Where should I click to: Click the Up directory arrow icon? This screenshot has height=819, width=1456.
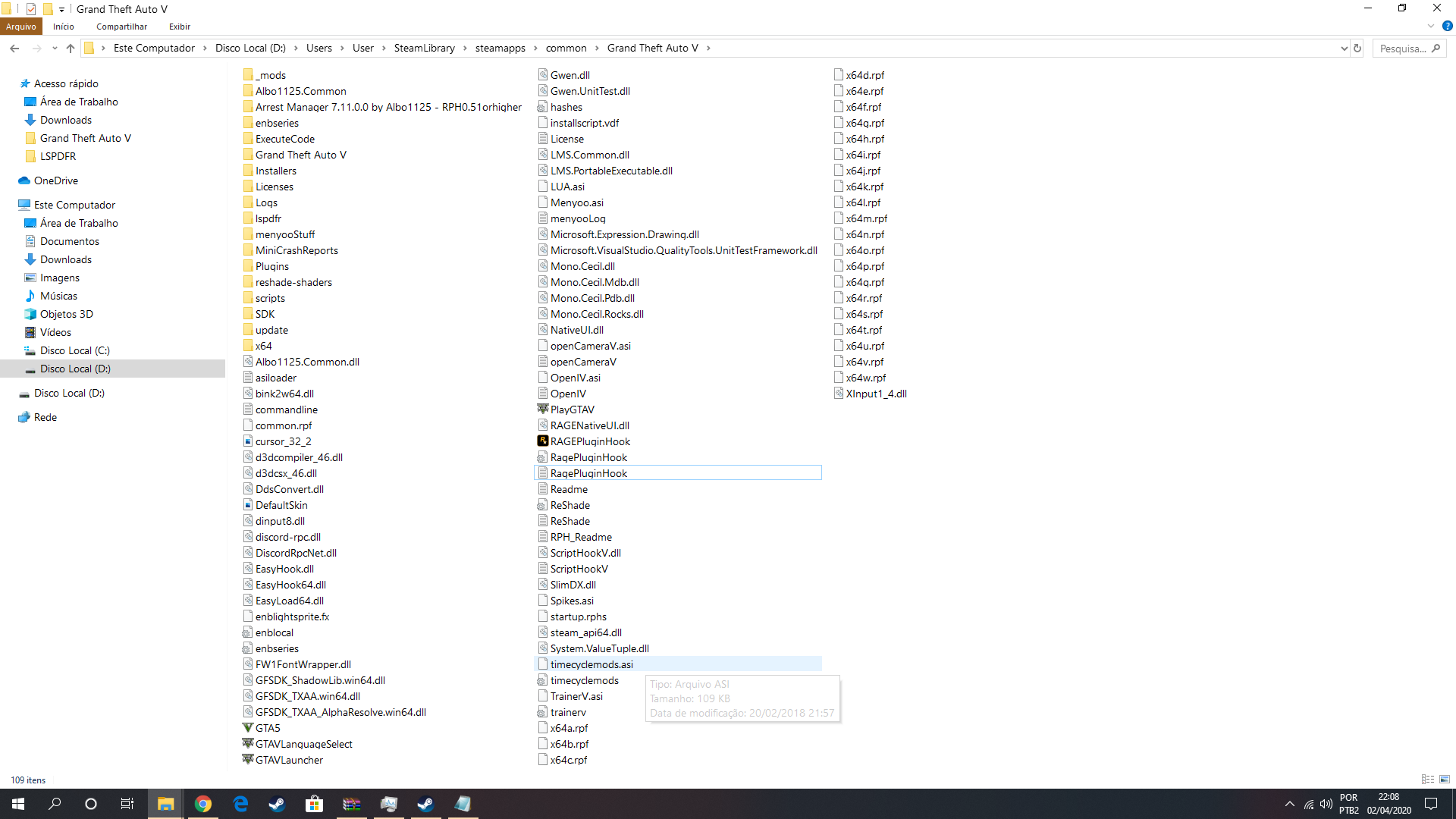pos(71,49)
